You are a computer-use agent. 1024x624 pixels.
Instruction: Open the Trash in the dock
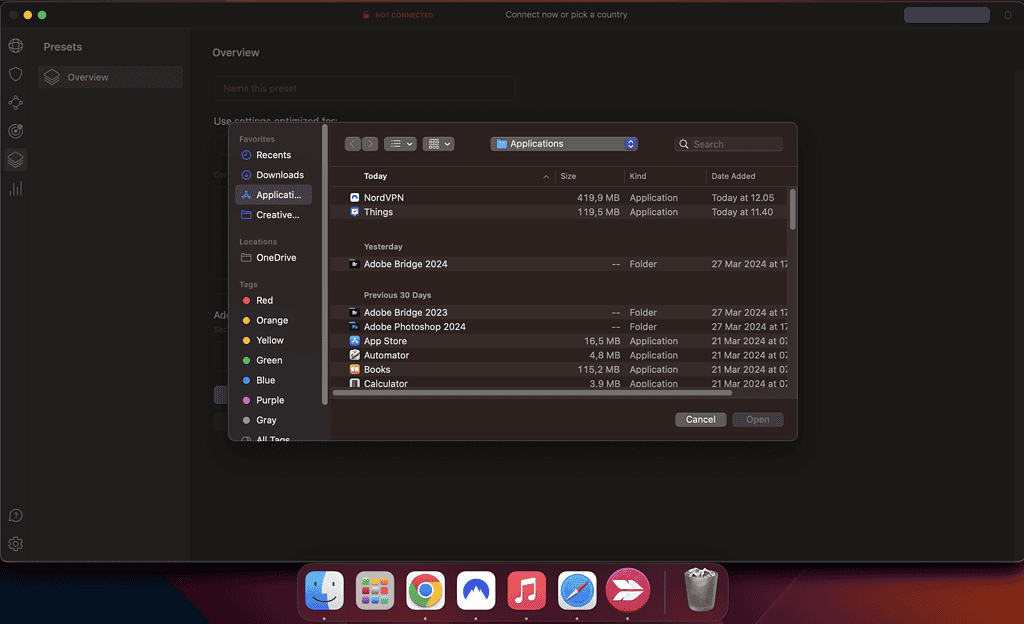[700, 591]
